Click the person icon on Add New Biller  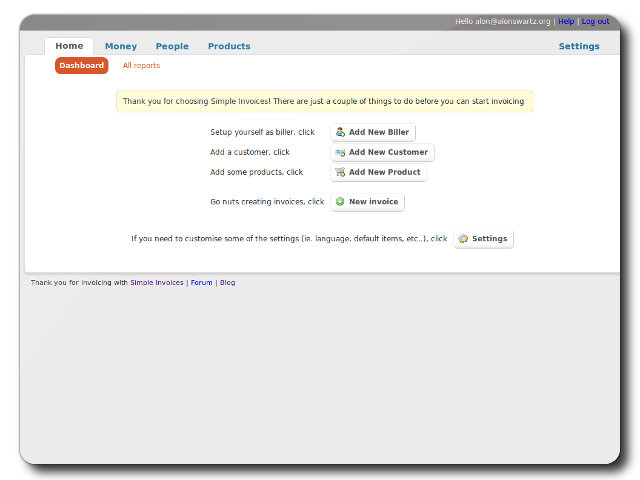point(341,132)
